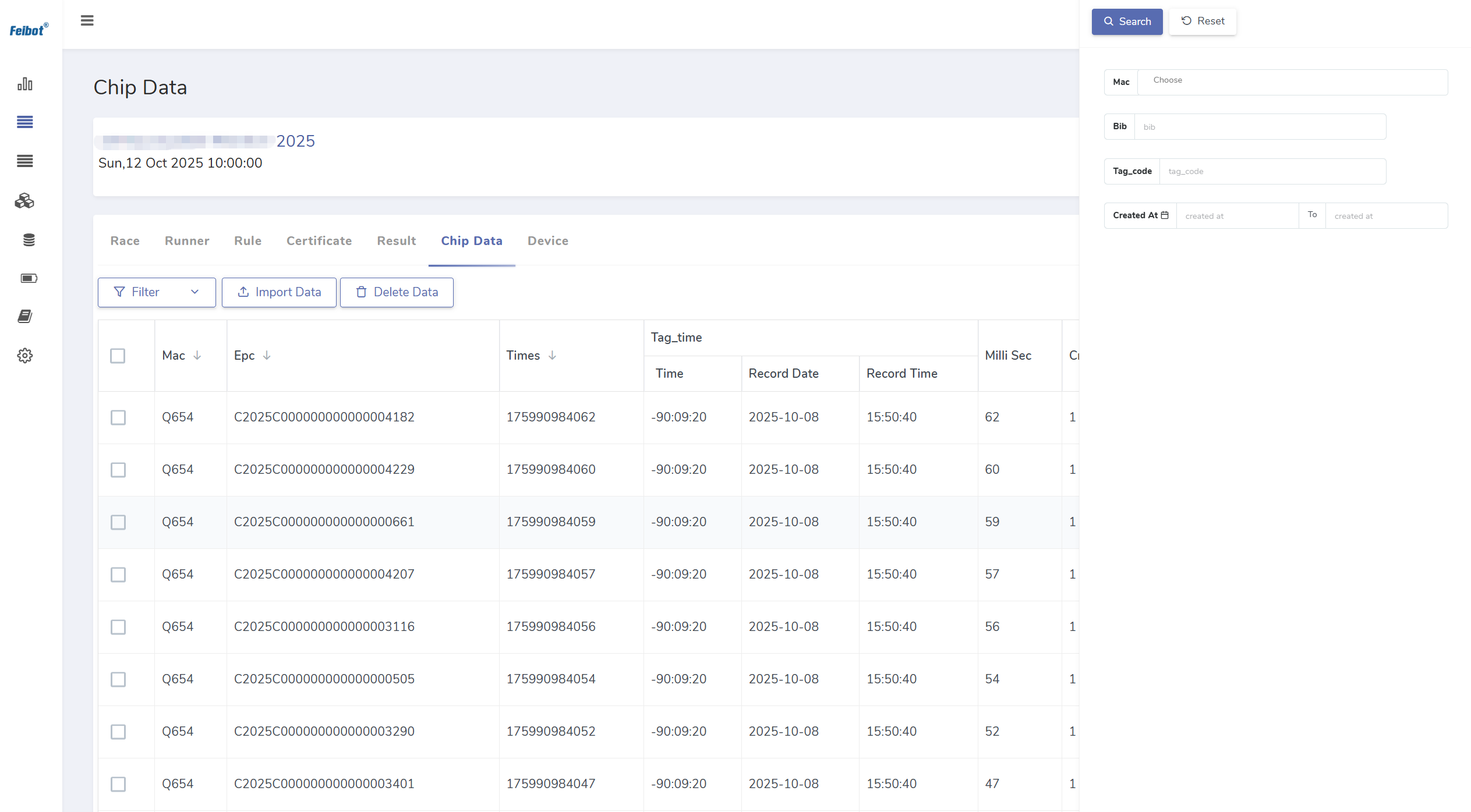Sort Times column descending arrow
1471x812 pixels.
point(553,355)
